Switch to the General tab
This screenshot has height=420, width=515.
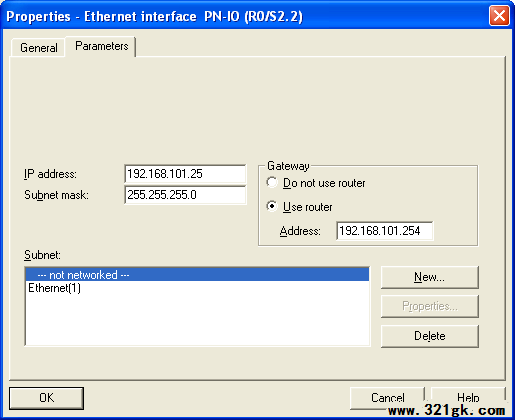point(38,48)
